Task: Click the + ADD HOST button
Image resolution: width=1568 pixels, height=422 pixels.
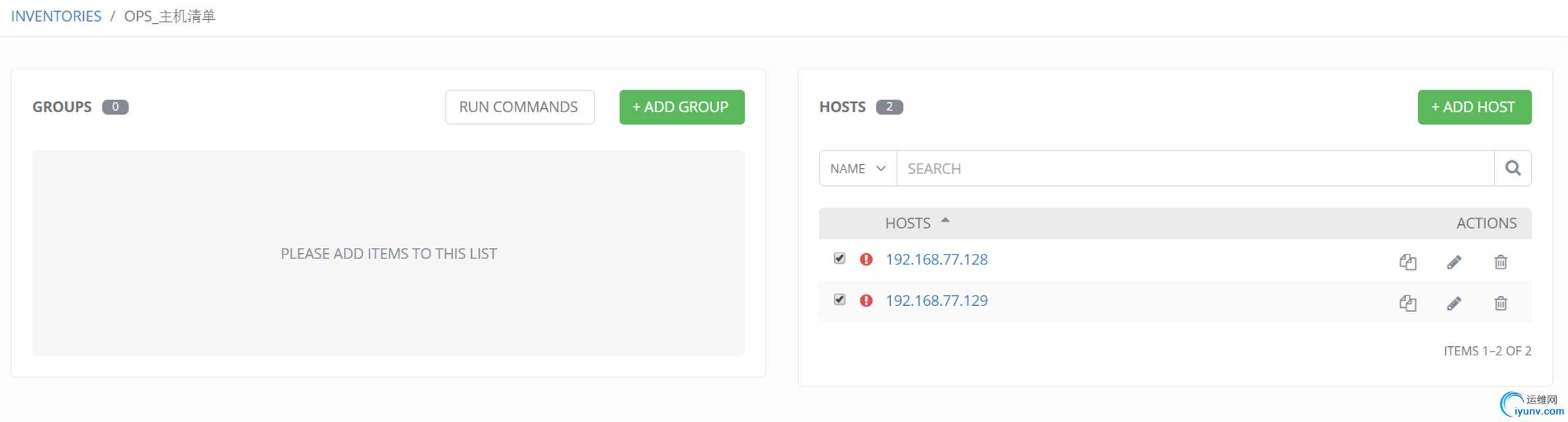Action: [1474, 107]
